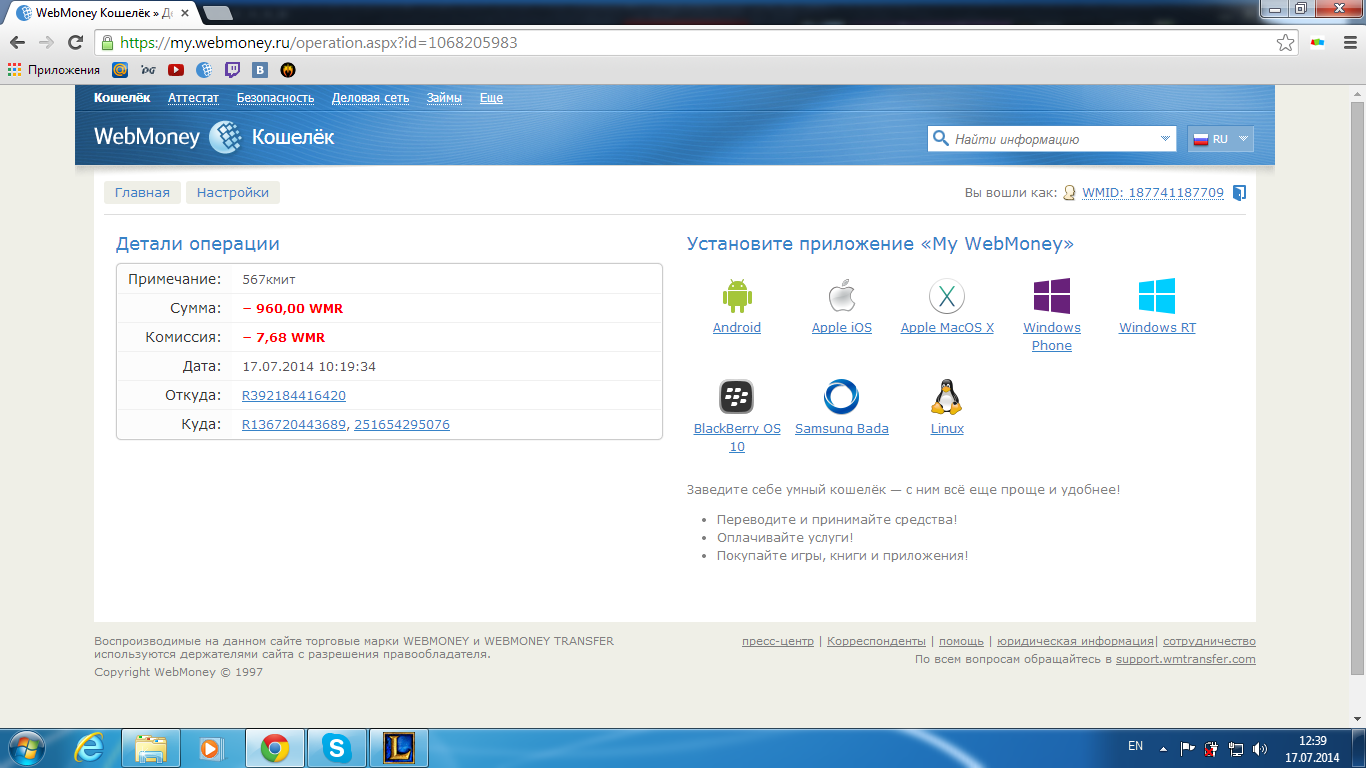Open Windows Explorer folder on taskbar
Image resolution: width=1366 pixels, height=768 pixels.
click(x=151, y=748)
